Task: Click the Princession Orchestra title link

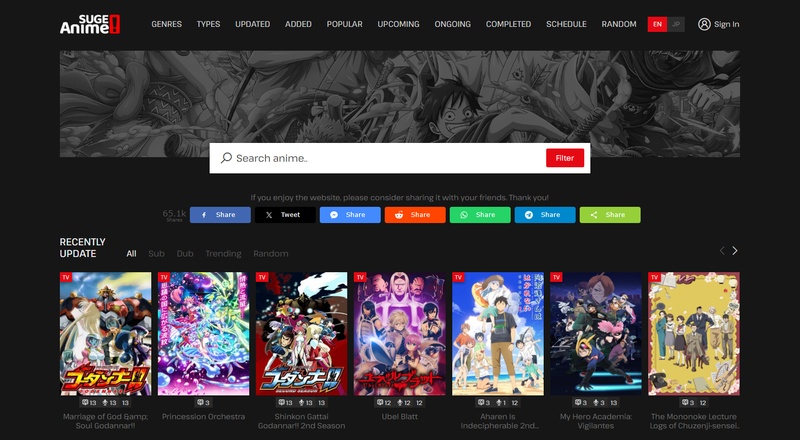Action: pyautogui.click(x=204, y=417)
